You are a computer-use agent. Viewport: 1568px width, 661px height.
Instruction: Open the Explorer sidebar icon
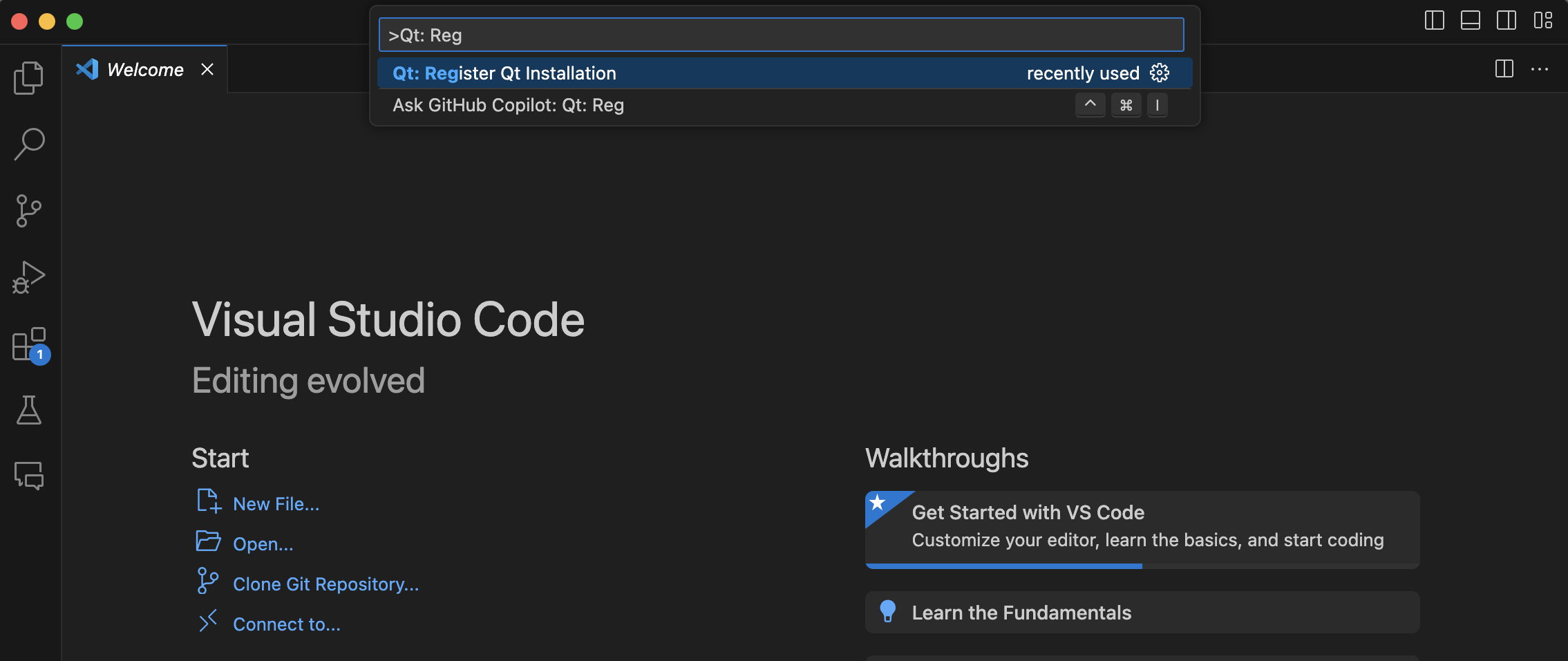[x=28, y=77]
